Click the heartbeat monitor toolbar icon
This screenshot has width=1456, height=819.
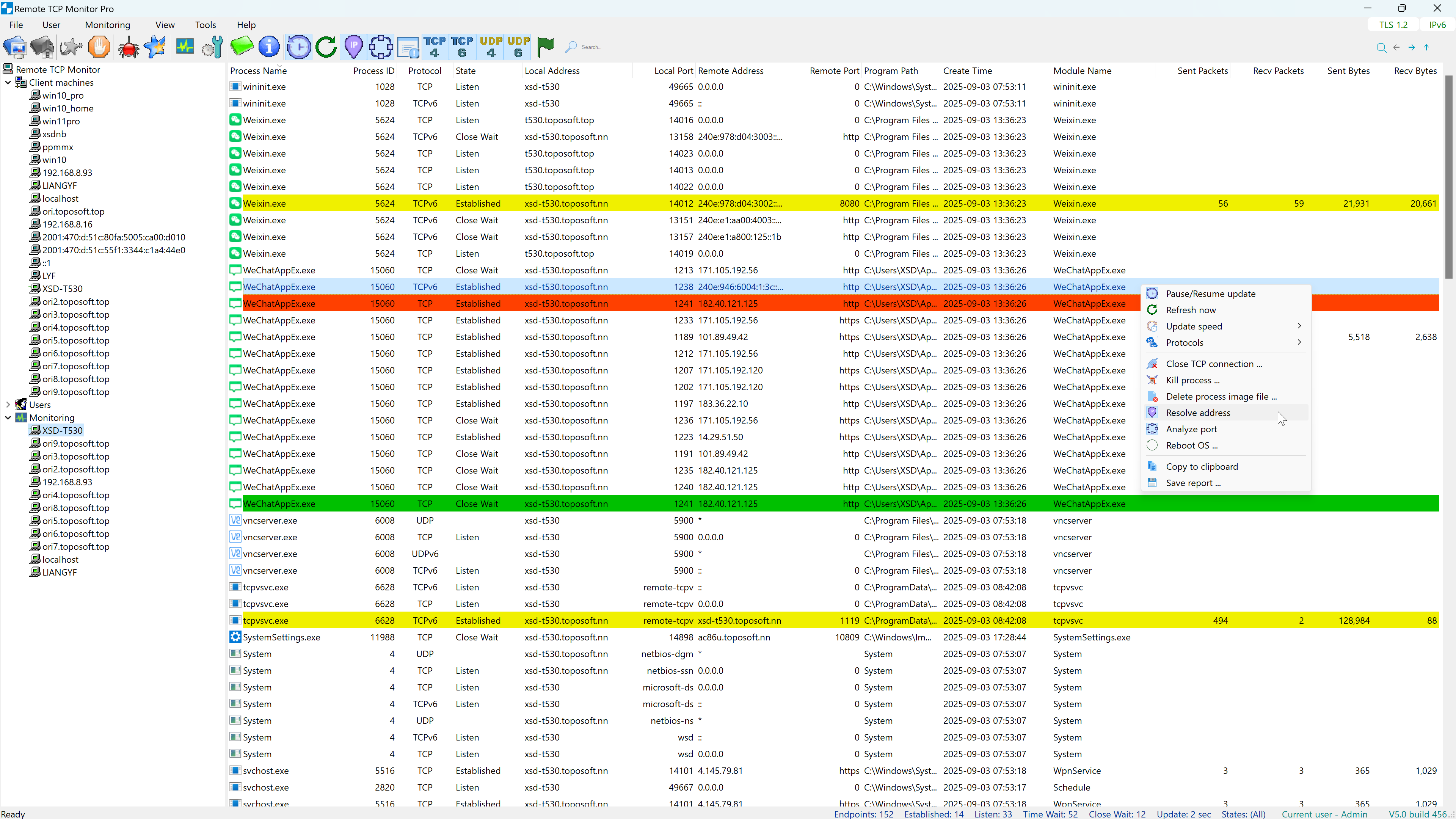tap(185, 47)
